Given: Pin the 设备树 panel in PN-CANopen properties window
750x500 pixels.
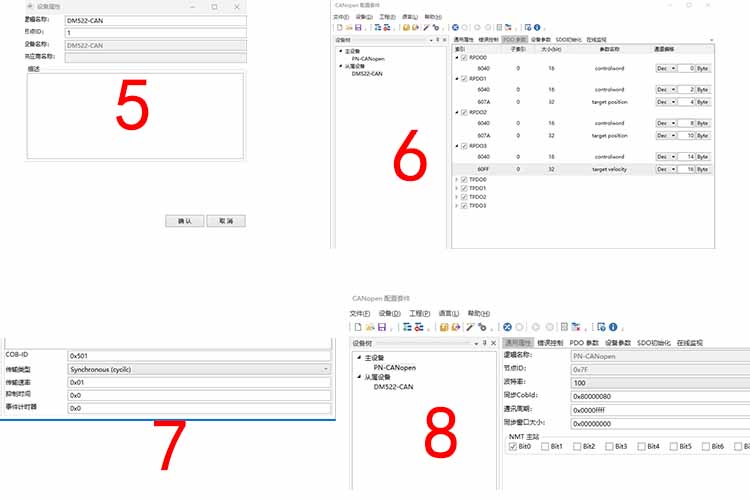Looking at the screenshot, I should (485, 343).
